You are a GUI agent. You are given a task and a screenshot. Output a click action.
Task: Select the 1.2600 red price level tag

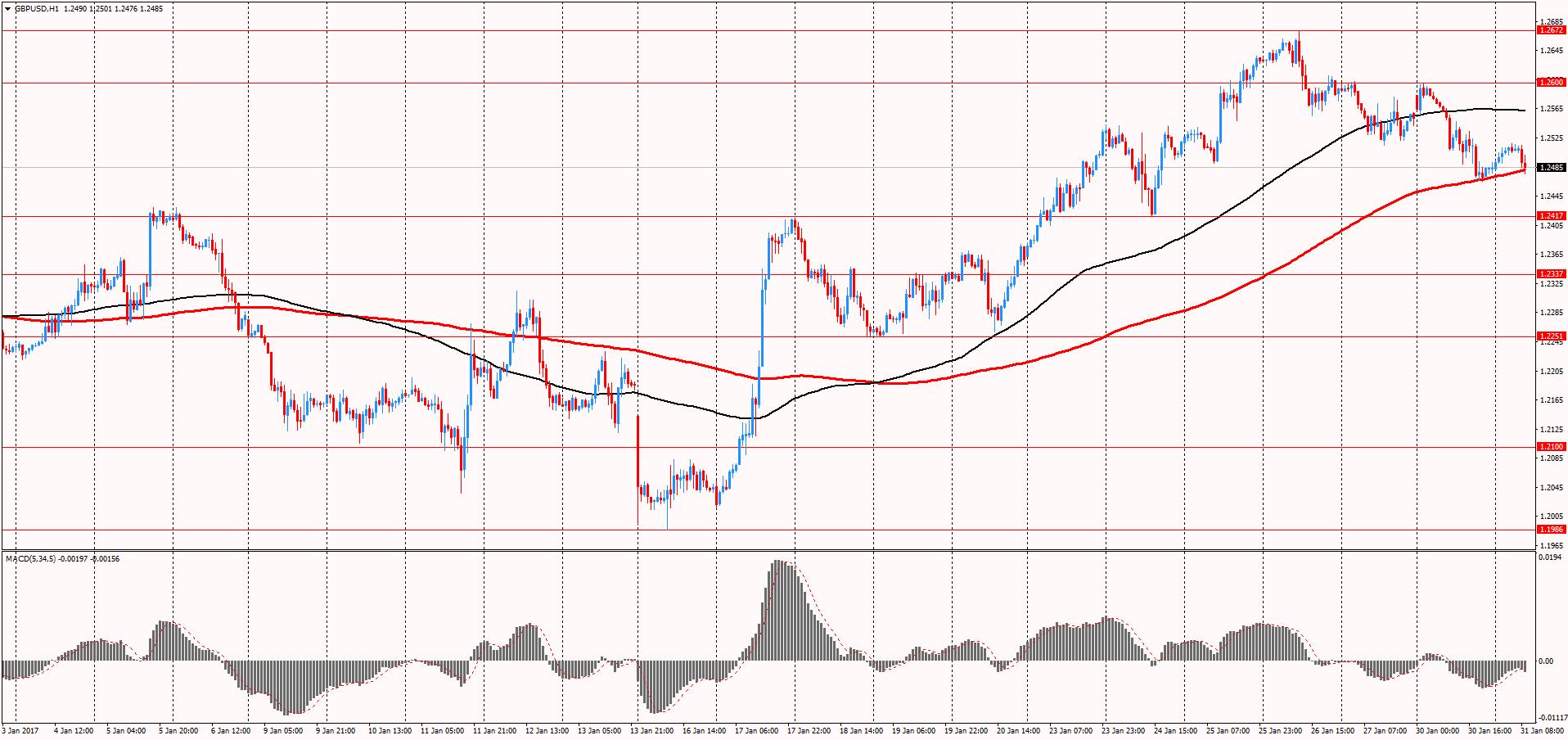coord(1551,83)
